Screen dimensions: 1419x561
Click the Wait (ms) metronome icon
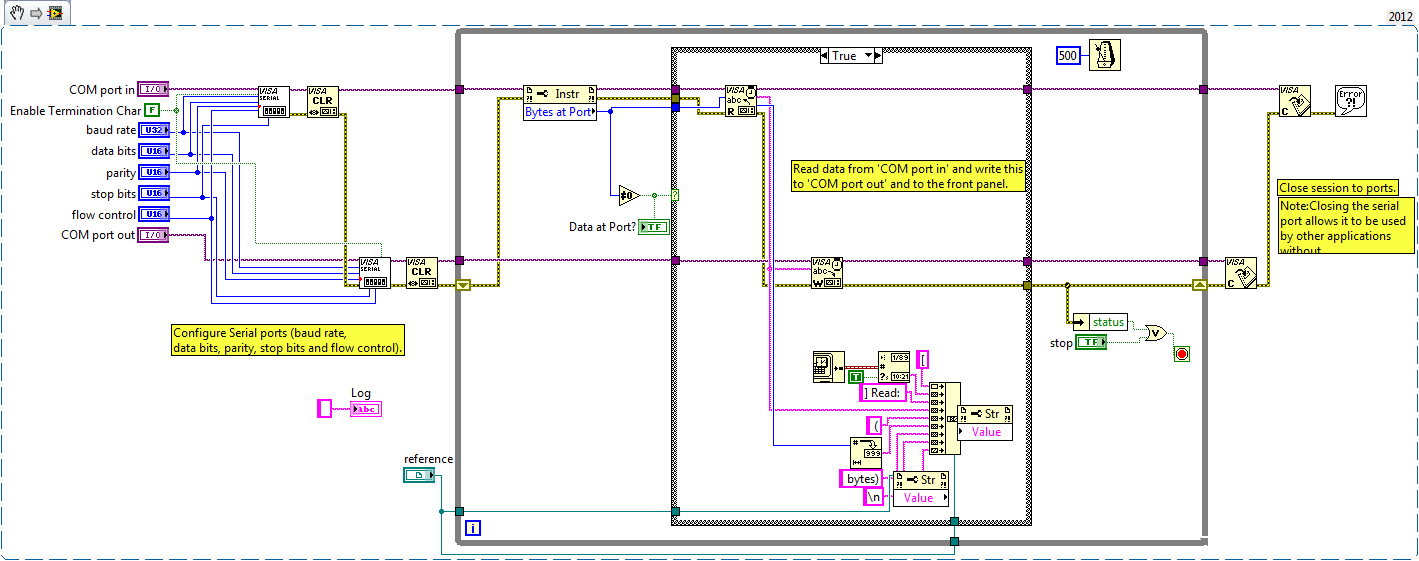click(1104, 56)
